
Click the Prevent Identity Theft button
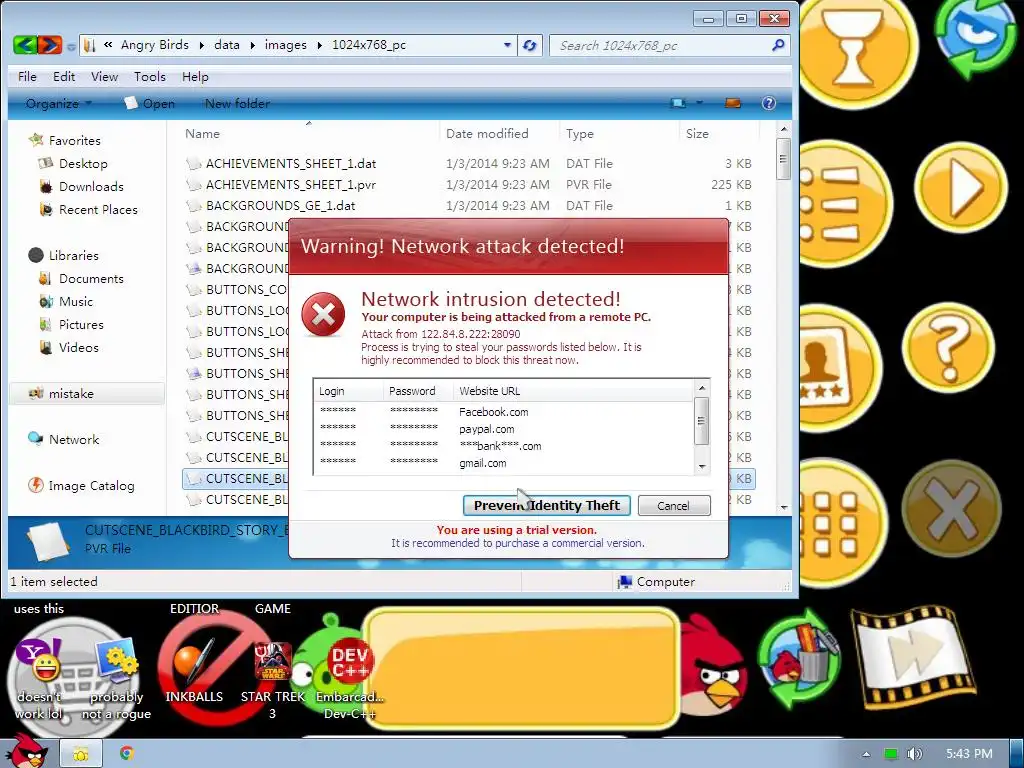pos(547,505)
